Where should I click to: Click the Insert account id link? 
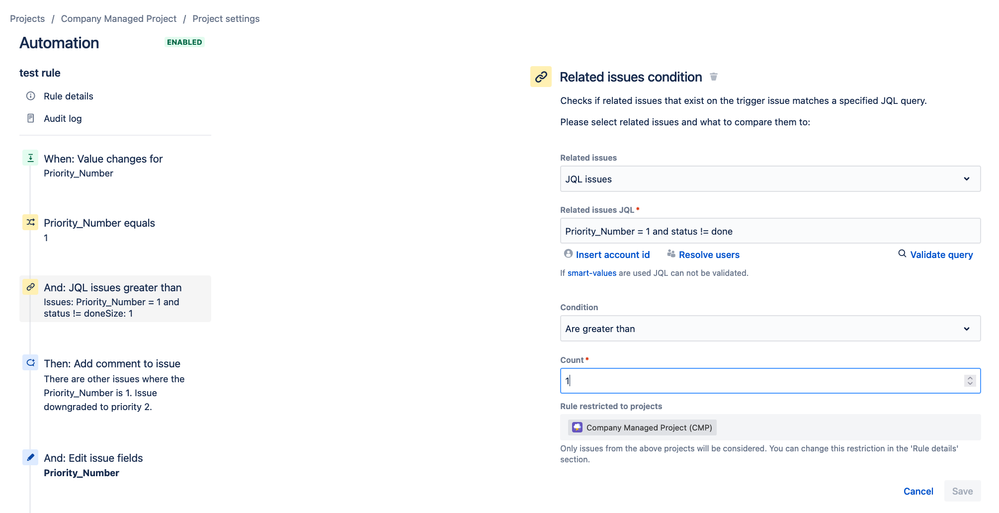click(x=612, y=255)
